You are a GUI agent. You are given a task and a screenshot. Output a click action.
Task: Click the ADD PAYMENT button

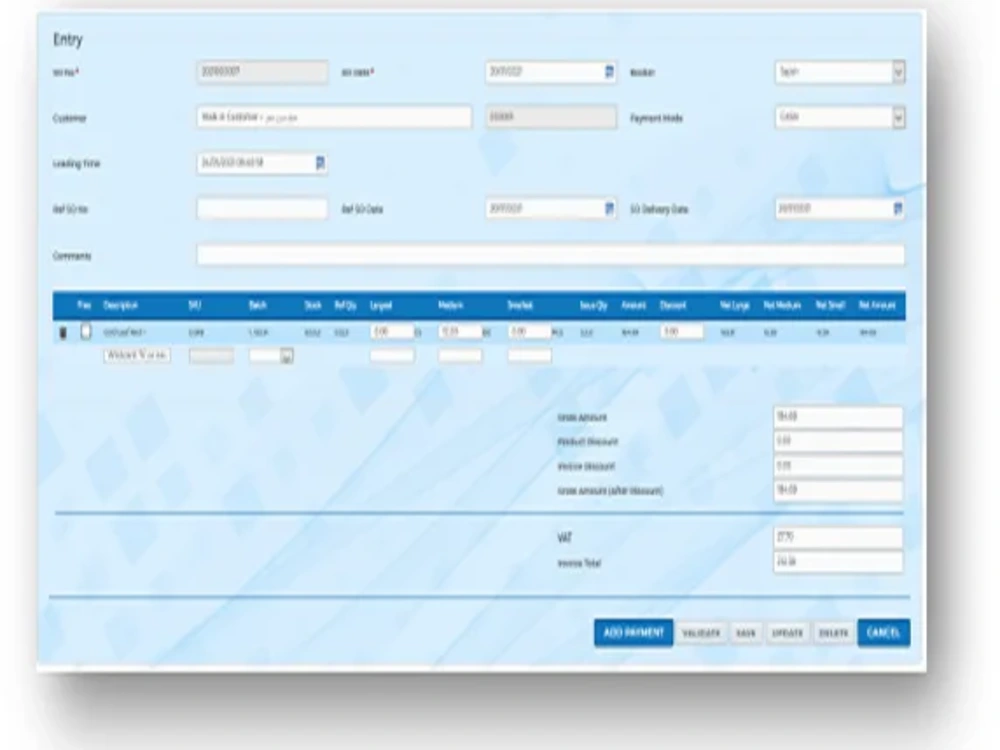pyautogui.click(x=633, y=633)
